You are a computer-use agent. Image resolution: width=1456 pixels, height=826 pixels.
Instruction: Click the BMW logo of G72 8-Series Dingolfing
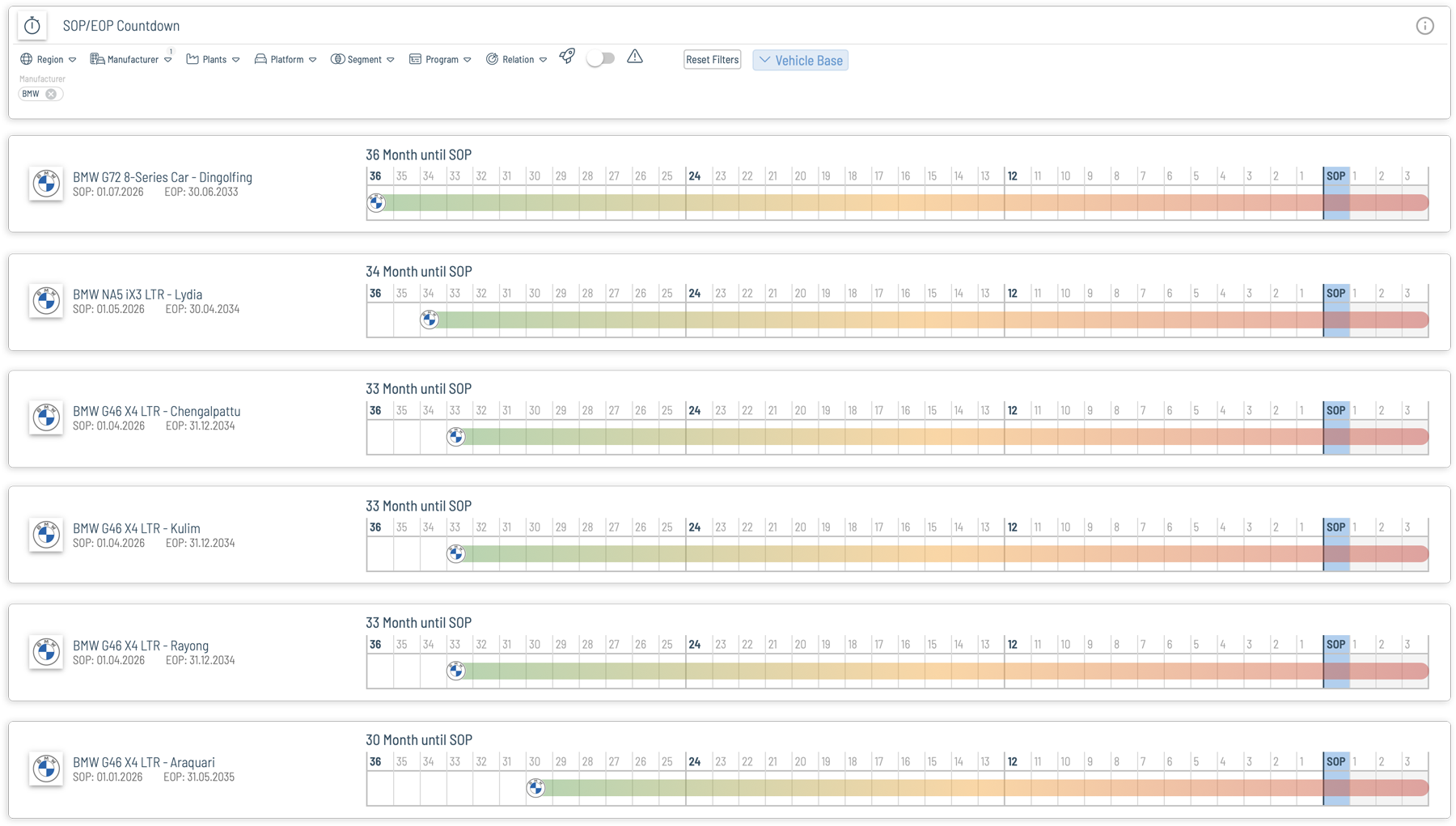(46, 184)
